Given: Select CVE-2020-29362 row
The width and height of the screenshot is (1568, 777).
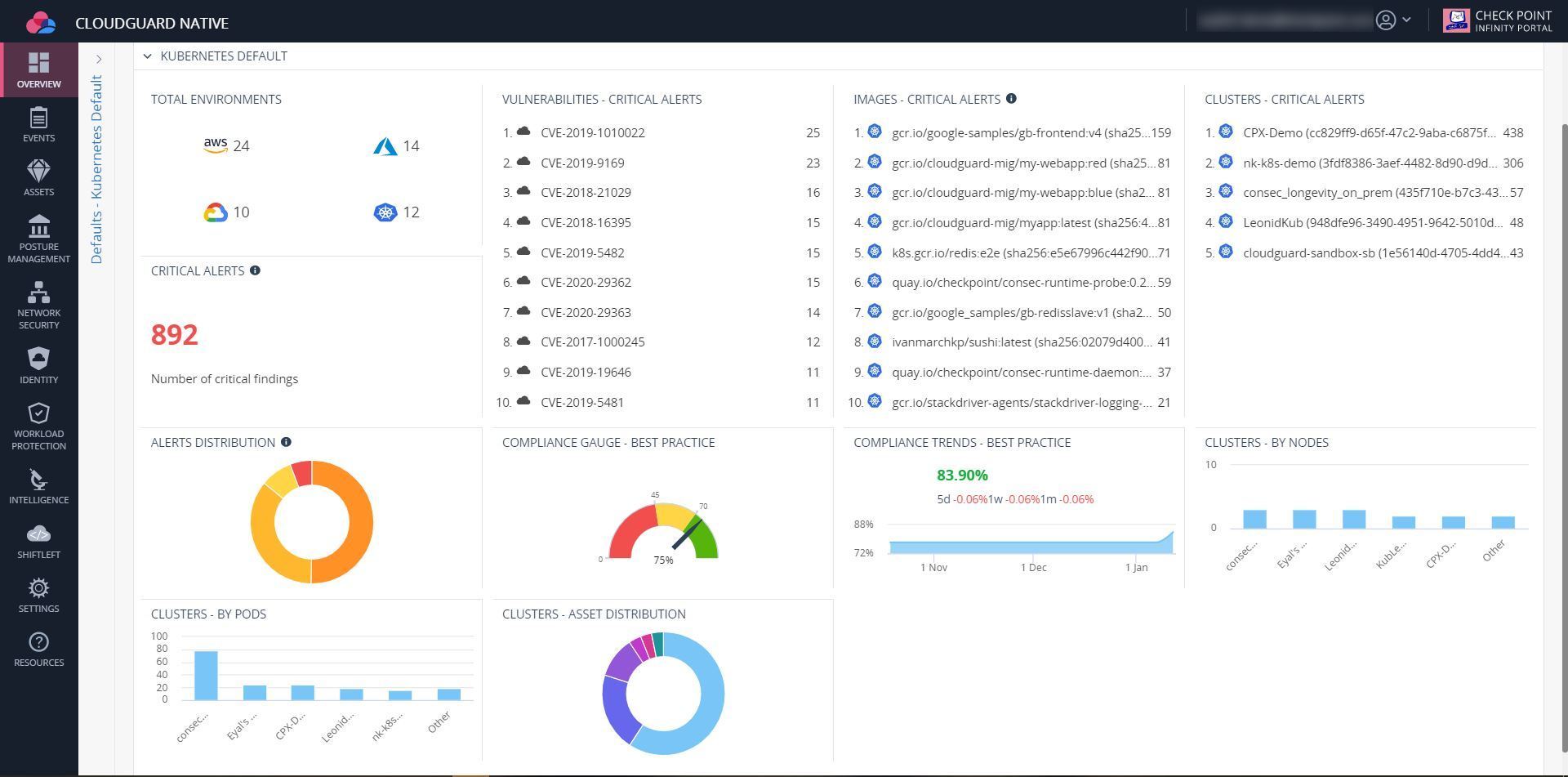Looking at the screenshot, I should click(x=661, y=283).
